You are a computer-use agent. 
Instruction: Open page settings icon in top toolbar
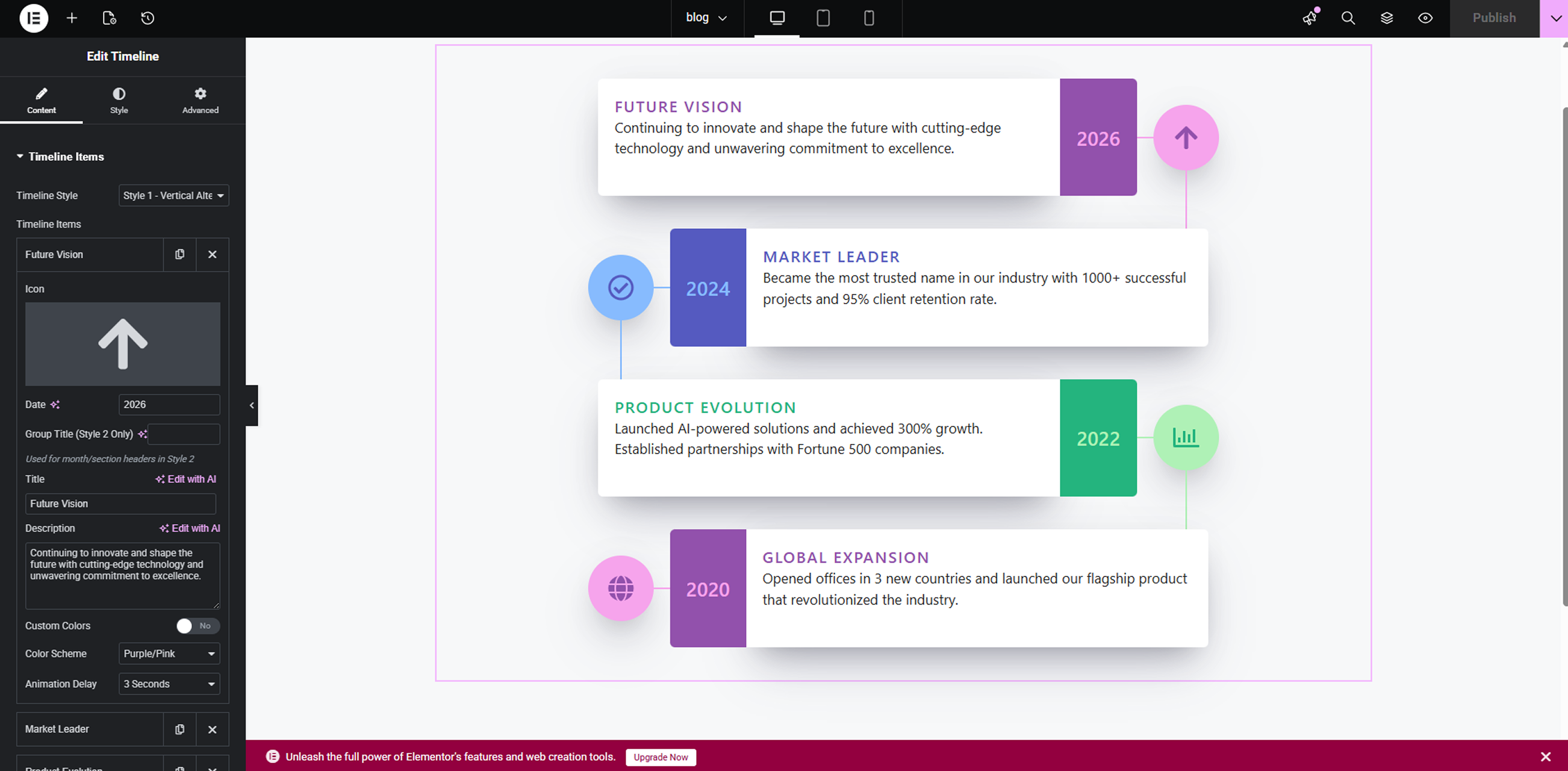110,18
